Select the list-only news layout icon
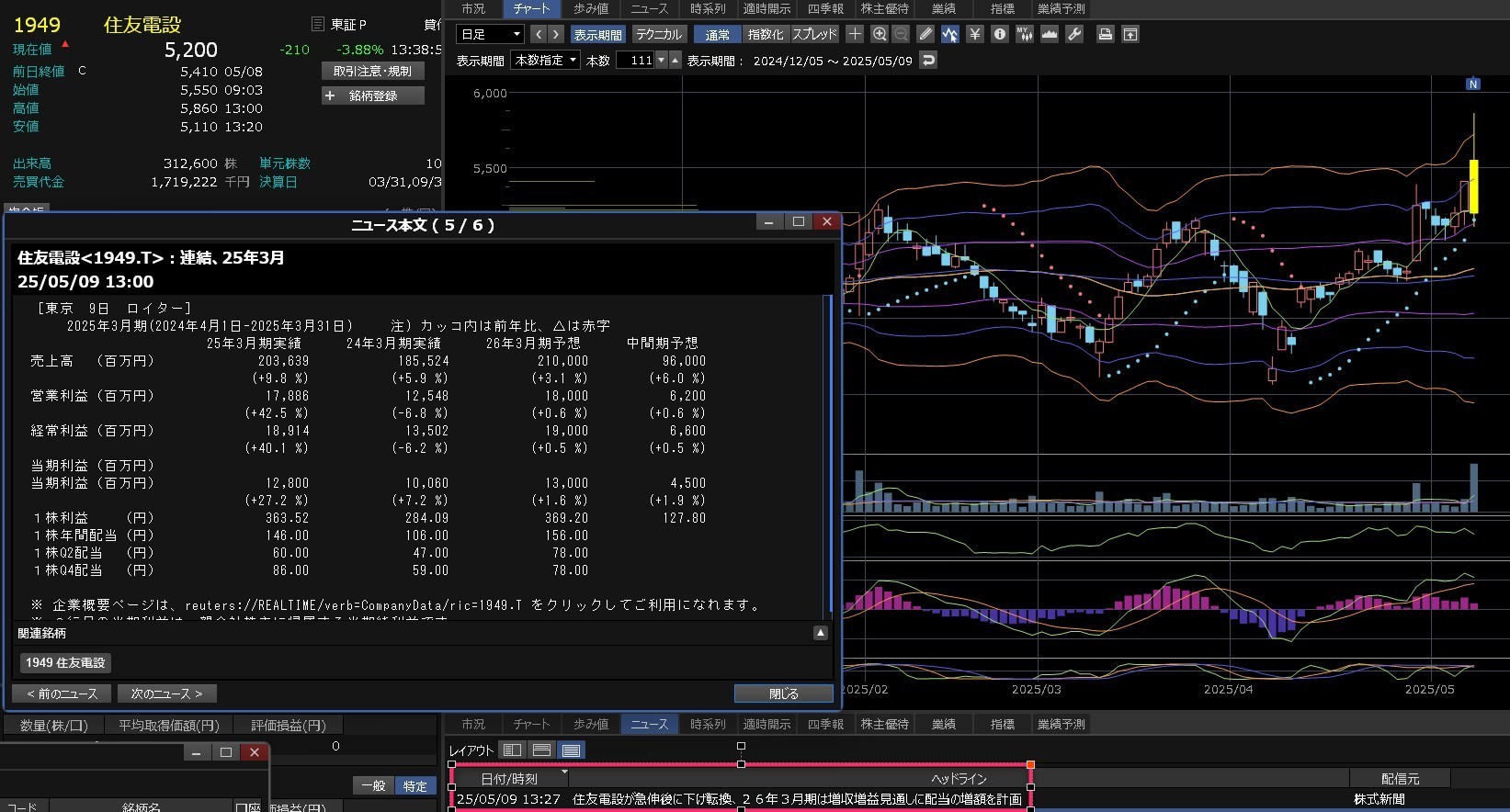Image resolution: width=1510 pixels, height=812 pixels. [571, 750]
